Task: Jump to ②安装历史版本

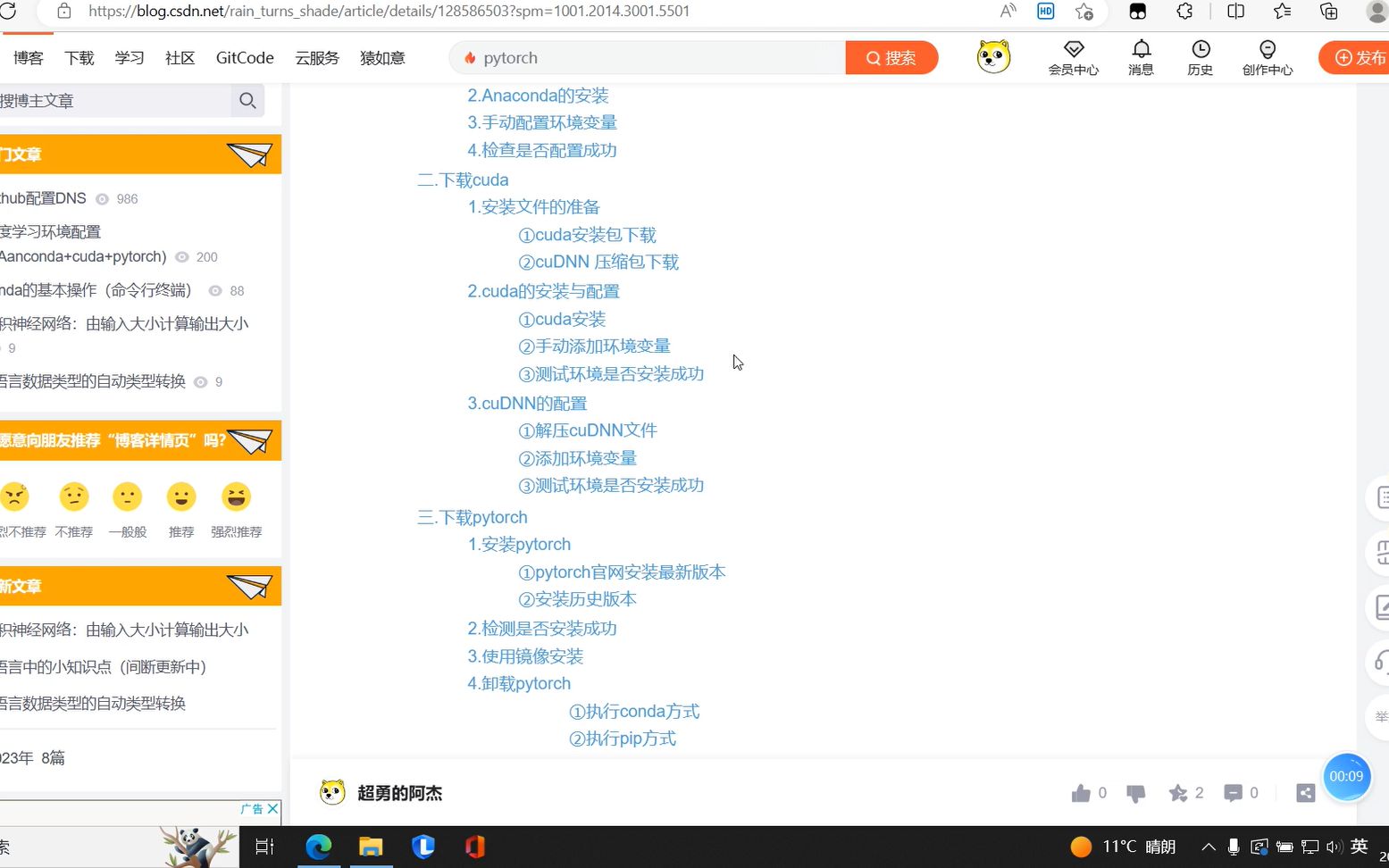Action: 577,599
